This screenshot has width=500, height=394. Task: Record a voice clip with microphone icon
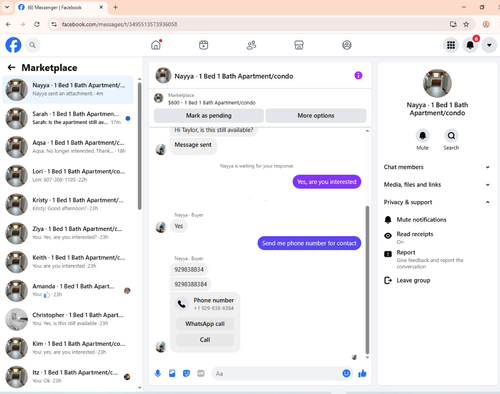tap(158, 373)
